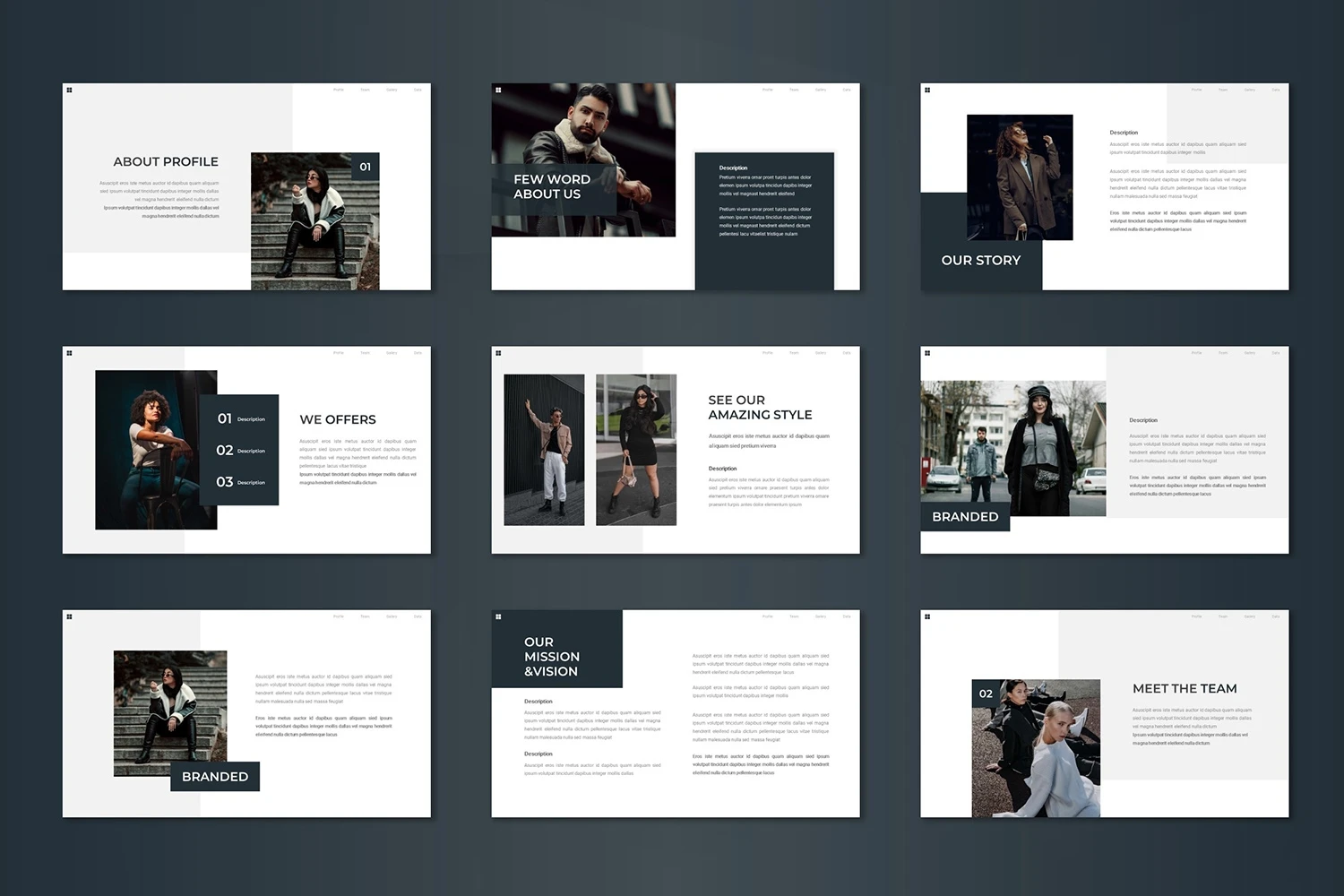Select the 01 Description item in We Offers
Viewport: 1344px width, 896px height.
click(x=240, y=418)
